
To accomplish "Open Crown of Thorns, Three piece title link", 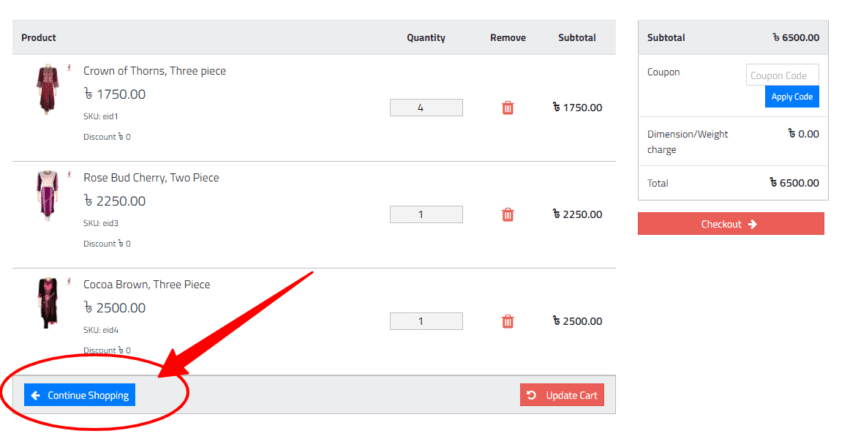I will 154,71.
